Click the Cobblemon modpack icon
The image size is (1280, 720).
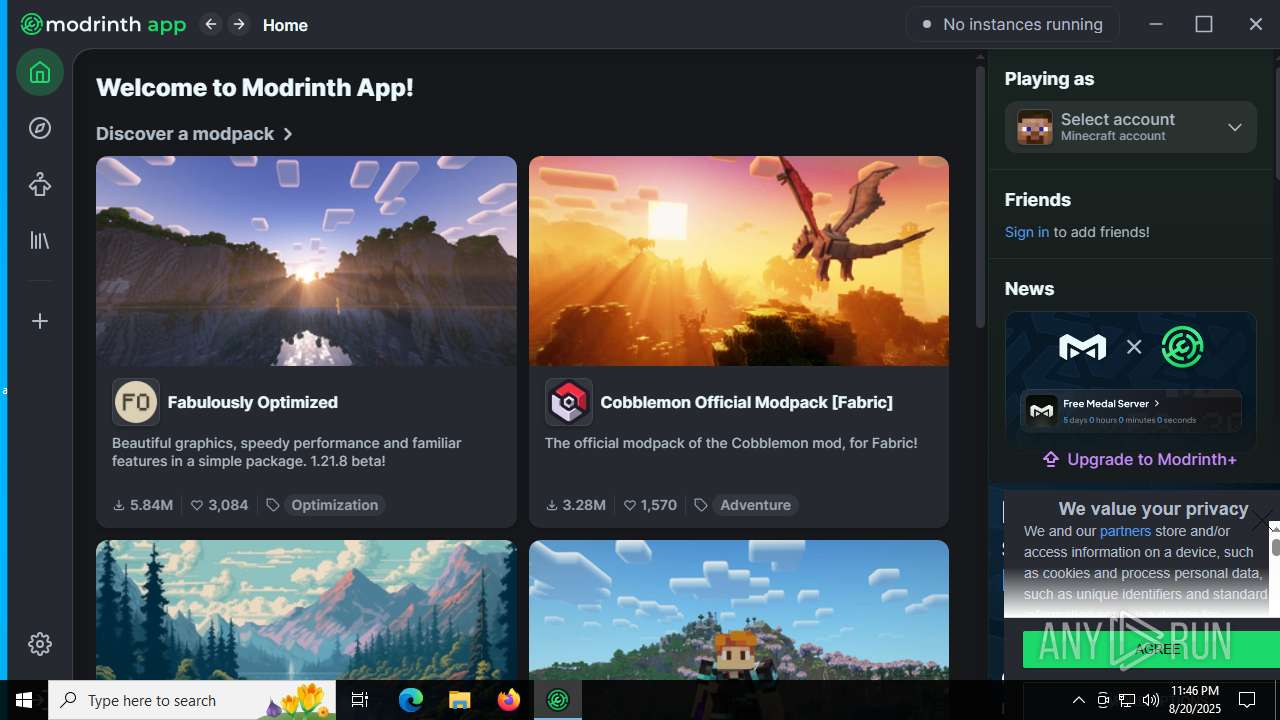(569, 402)
